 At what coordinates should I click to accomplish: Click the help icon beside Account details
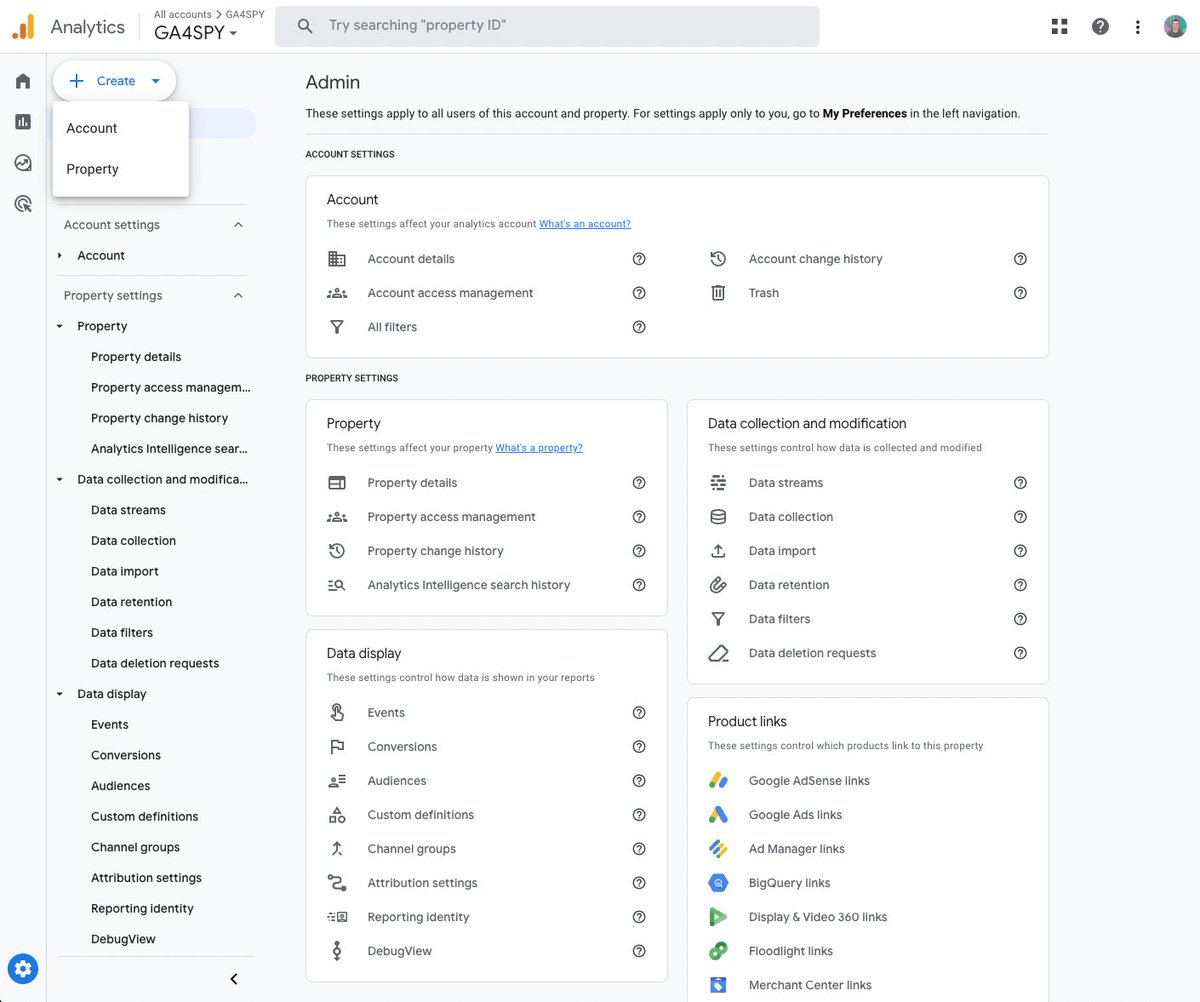639,259
